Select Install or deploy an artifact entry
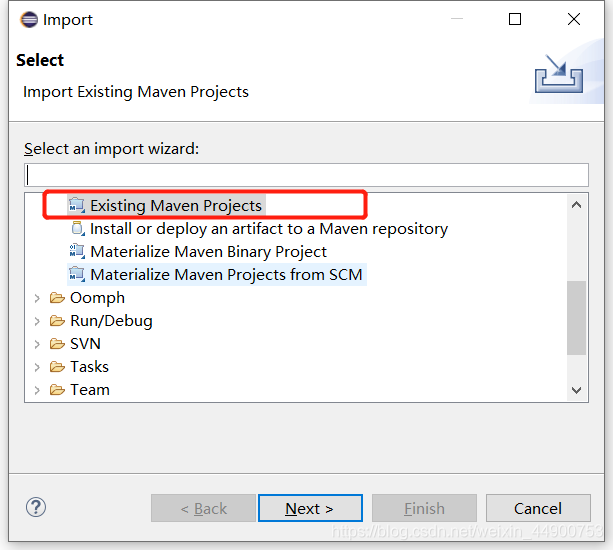613x550 pixels. (x=269, y=229)
